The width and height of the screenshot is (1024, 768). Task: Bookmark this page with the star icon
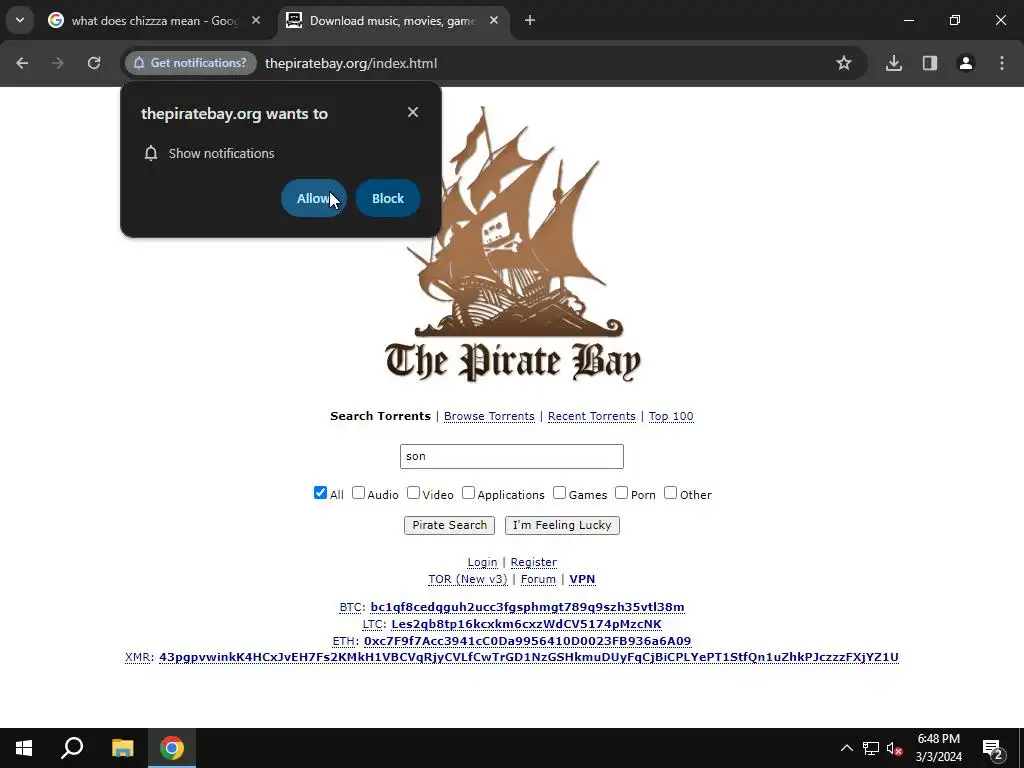coord(844,63)
